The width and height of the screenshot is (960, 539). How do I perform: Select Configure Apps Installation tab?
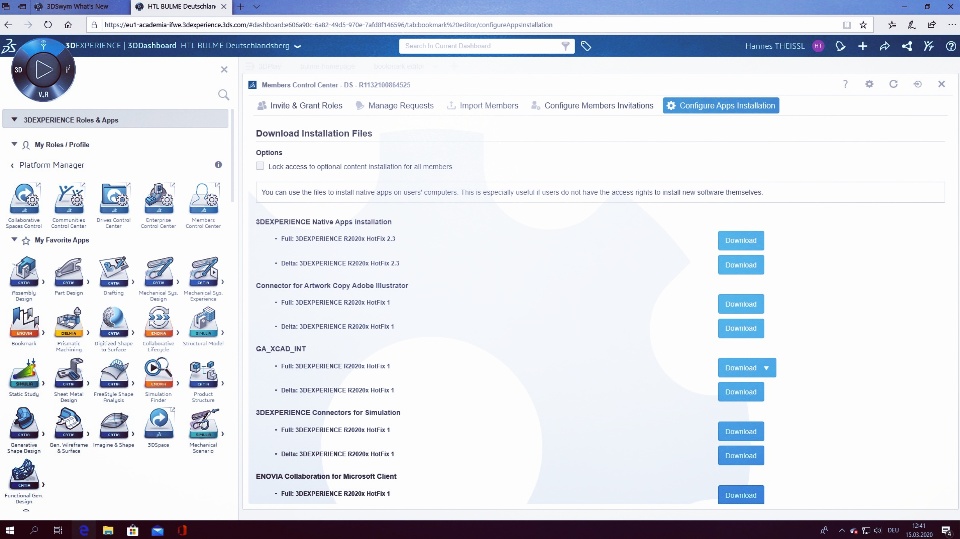click(721, 105)
